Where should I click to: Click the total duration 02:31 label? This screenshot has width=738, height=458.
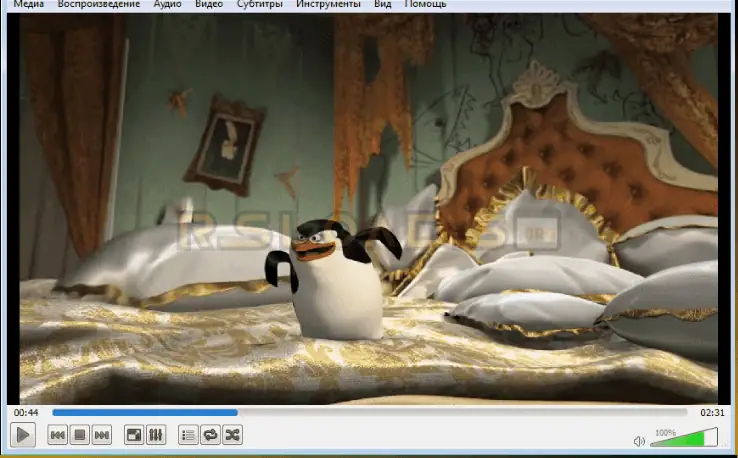coord(712,413)
